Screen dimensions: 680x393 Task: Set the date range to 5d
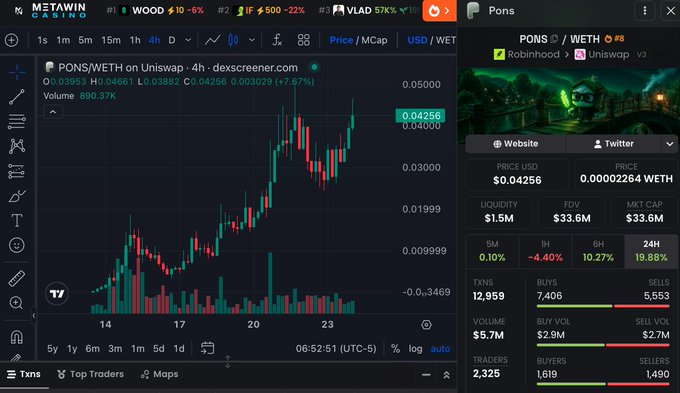pyautogui.click(x=159, y=349)
